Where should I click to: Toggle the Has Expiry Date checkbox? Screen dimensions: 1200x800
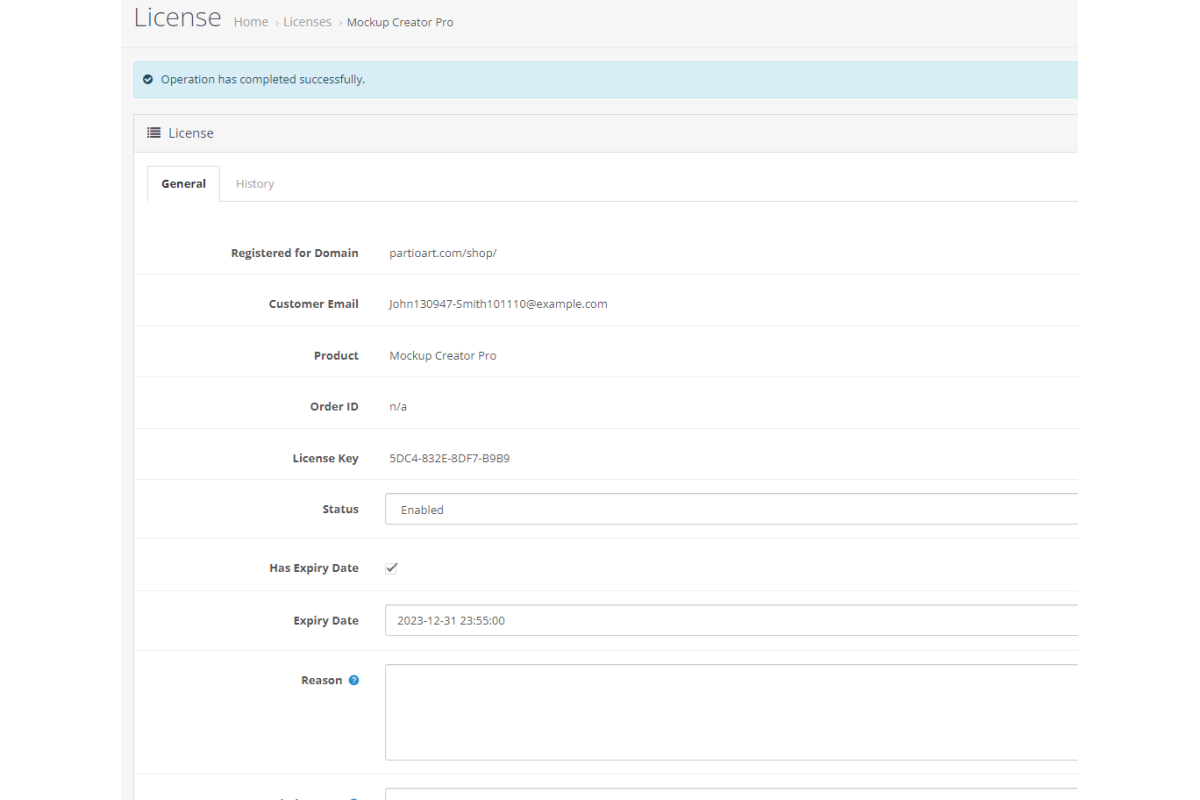coord(392,568)
